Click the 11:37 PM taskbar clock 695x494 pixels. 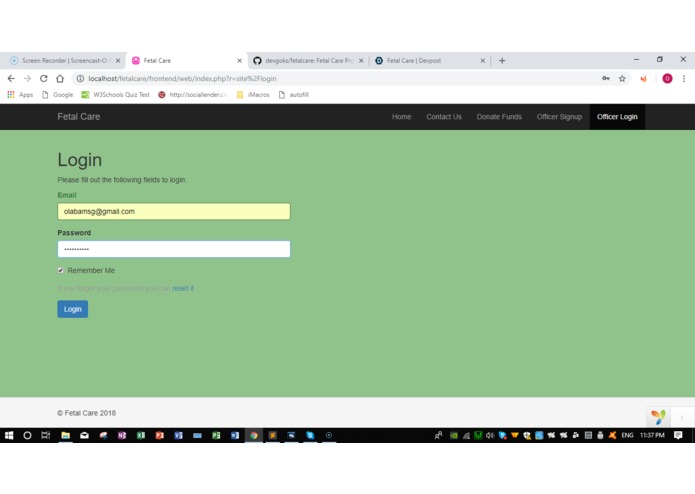[652, 436]
